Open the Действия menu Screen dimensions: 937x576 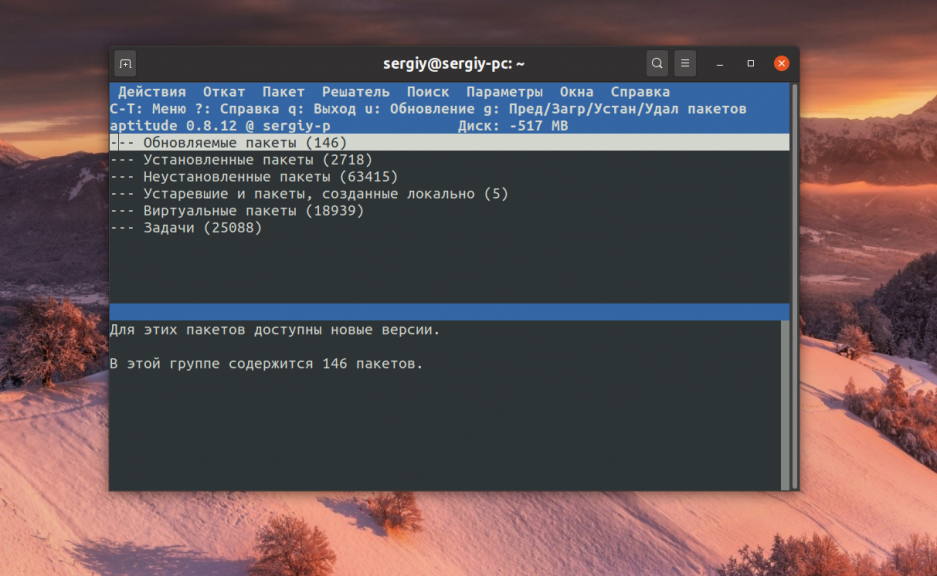point(152,92)
